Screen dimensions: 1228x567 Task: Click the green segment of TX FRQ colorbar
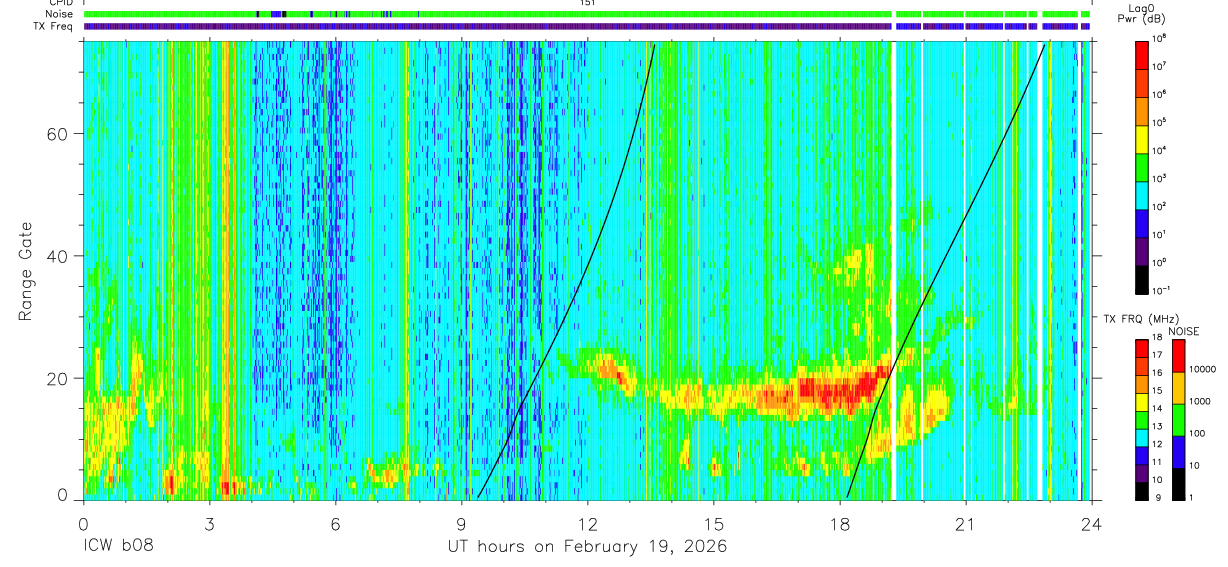[x=1143, y=419]
